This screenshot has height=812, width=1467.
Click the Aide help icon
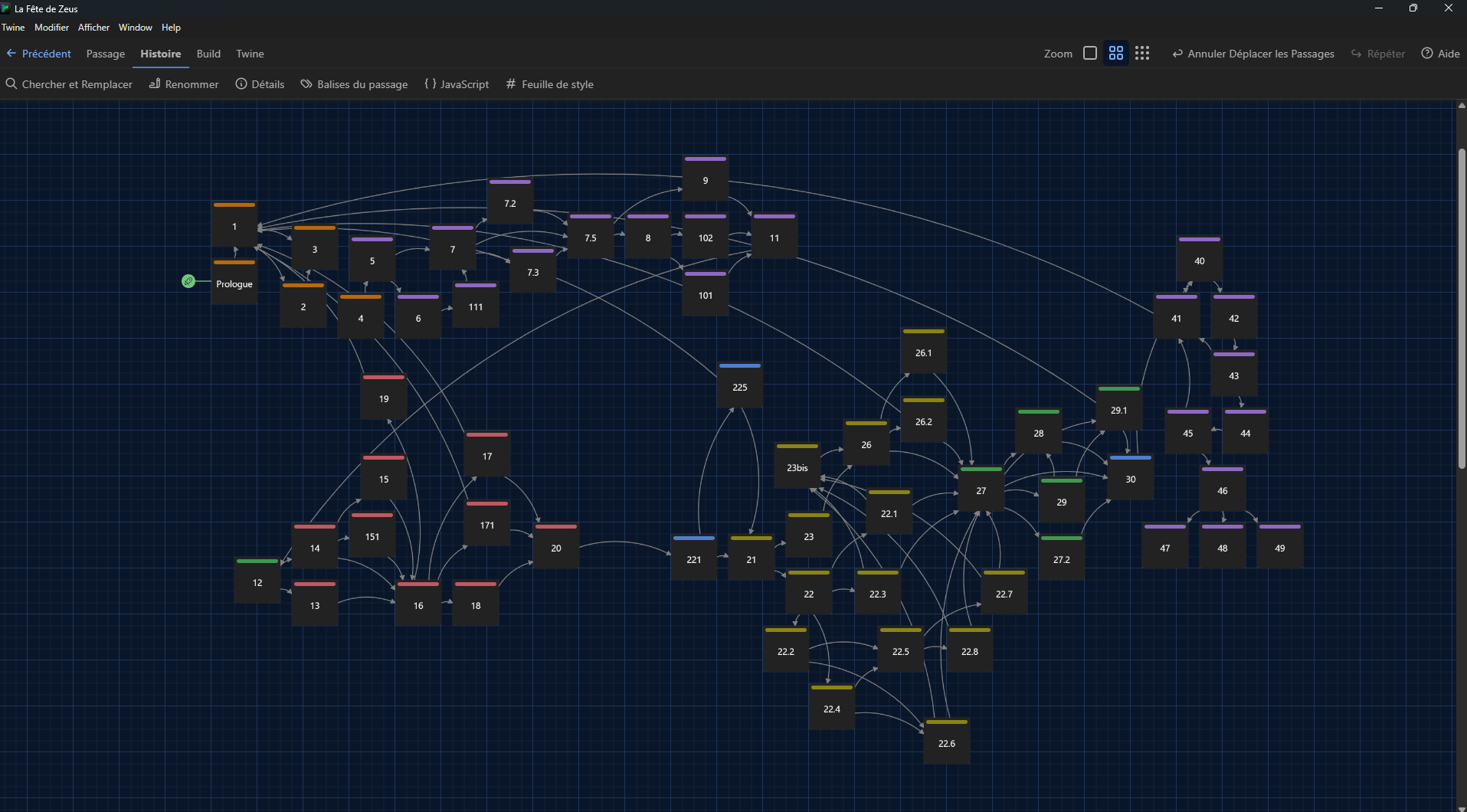point(1427,54)
